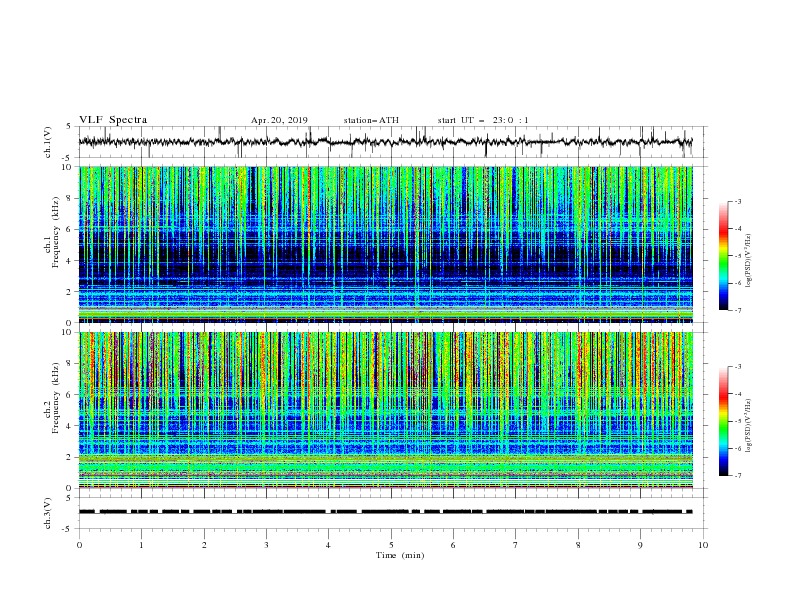Click the date 'Apr. 20, 2019'
792x612 pixels.
coord(279,120)
